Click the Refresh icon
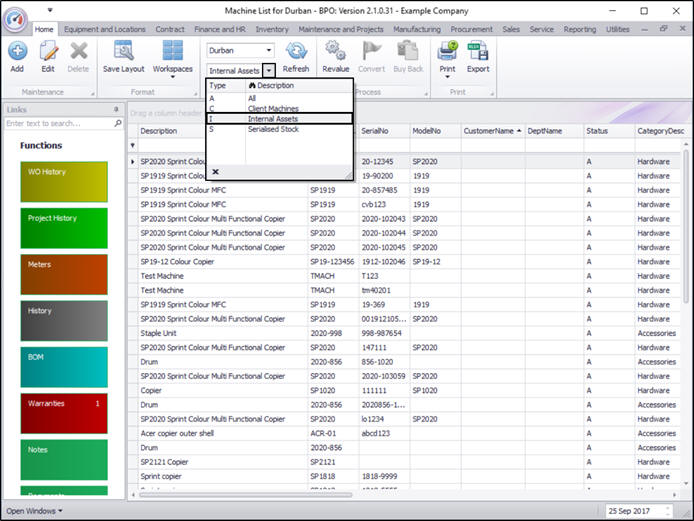 (x=296, y=52)
